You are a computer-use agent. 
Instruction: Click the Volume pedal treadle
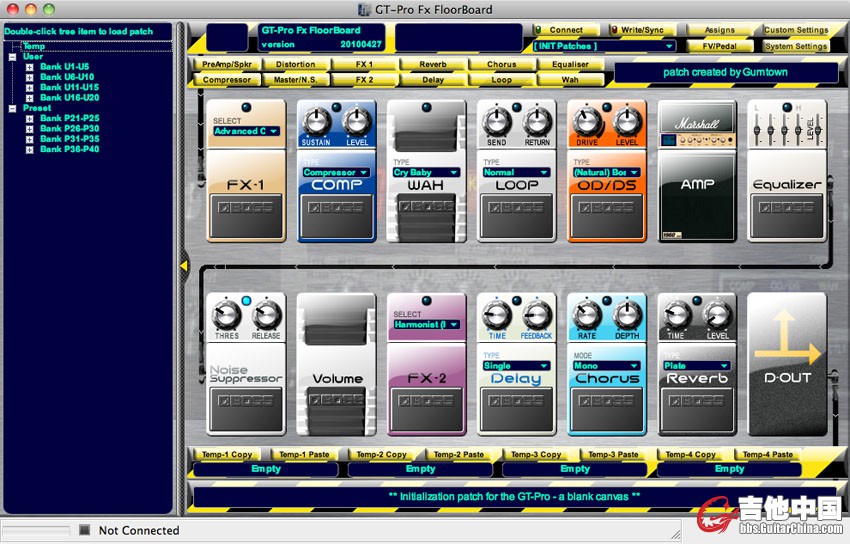pyautogui.click(x=336, y=412)
